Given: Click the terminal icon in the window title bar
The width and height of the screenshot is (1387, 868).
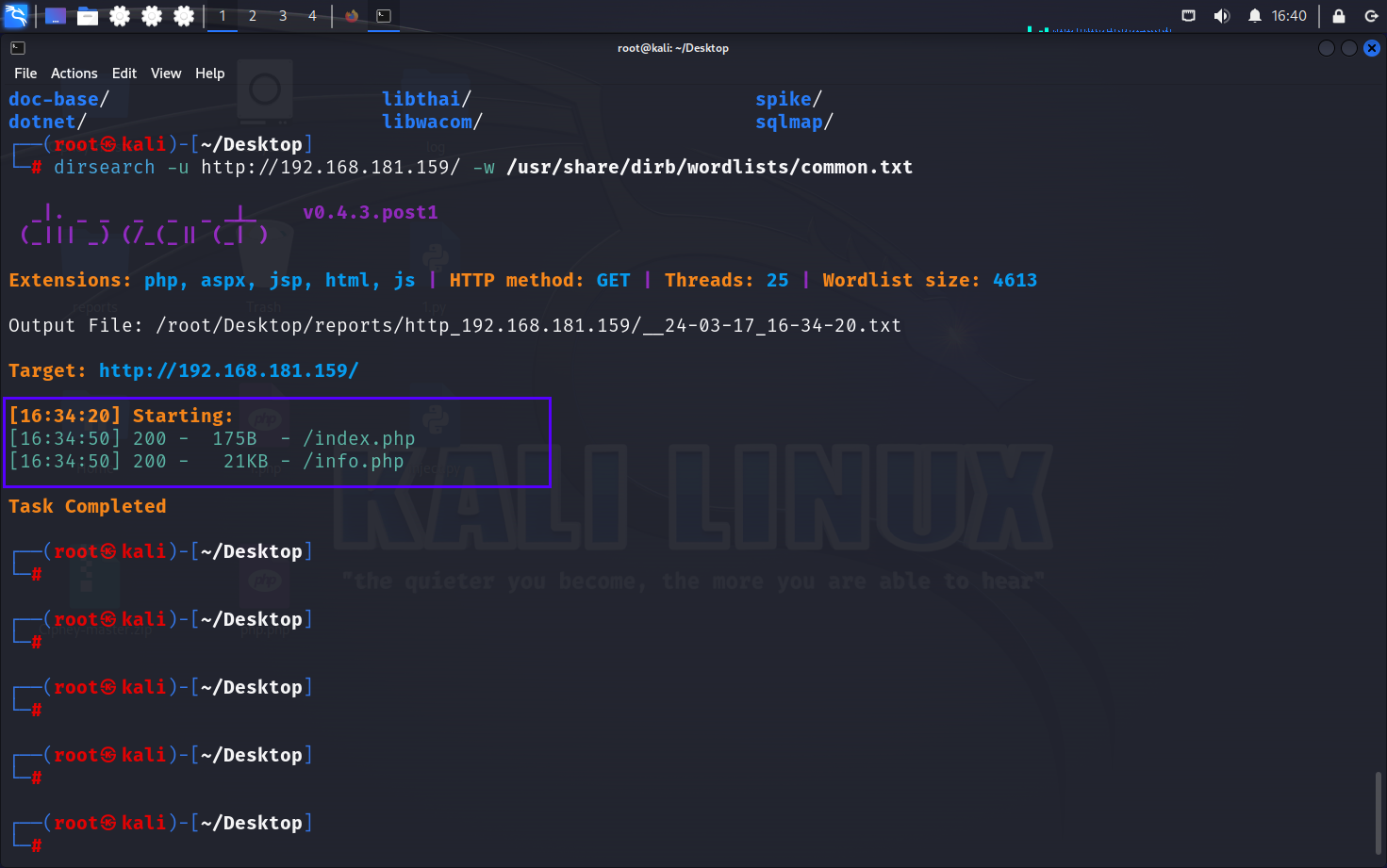Looking at the screenshot, I should pyautogui.click(x=18, y=48).
